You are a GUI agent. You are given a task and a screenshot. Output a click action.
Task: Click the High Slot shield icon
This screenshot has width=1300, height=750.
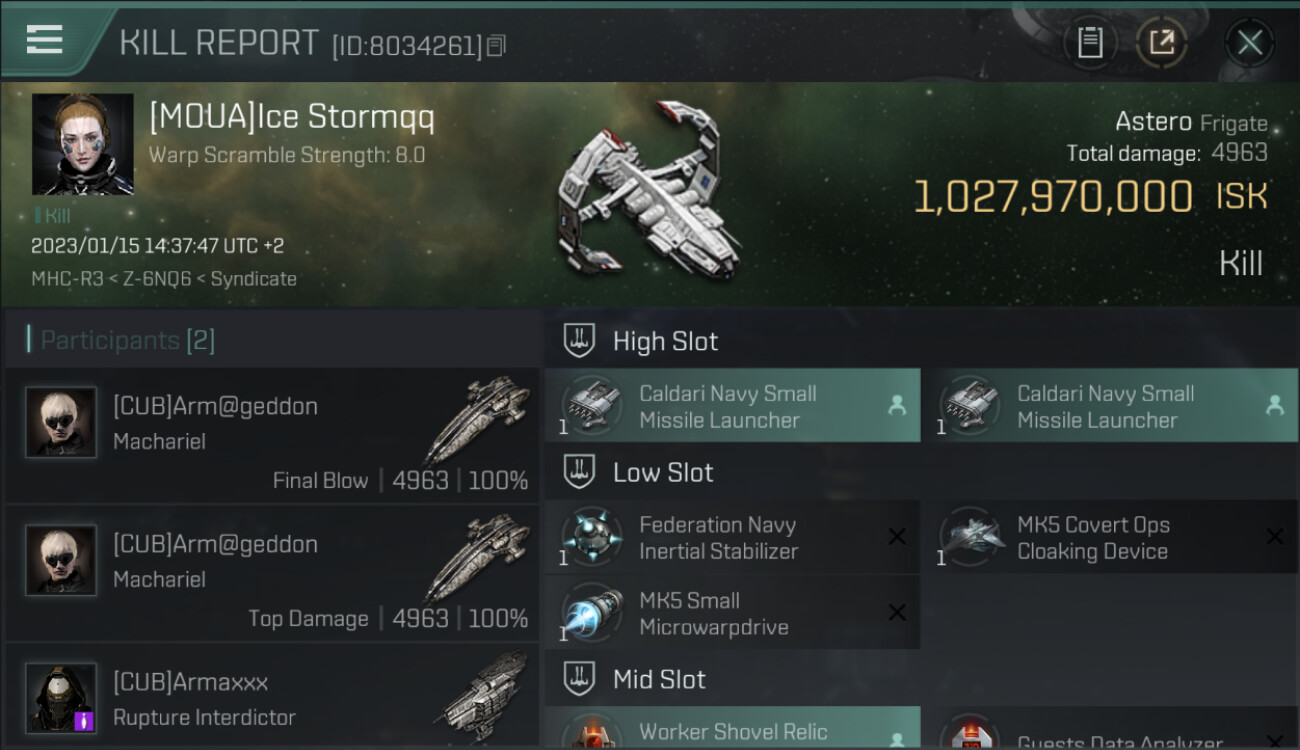click(x=579, y=341)
